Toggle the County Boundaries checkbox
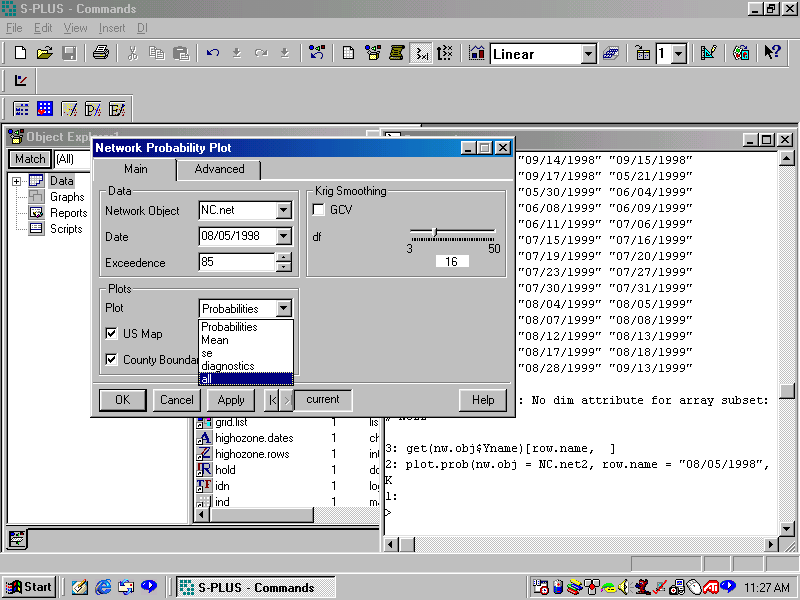800x600 pixels. pos(112,360)
